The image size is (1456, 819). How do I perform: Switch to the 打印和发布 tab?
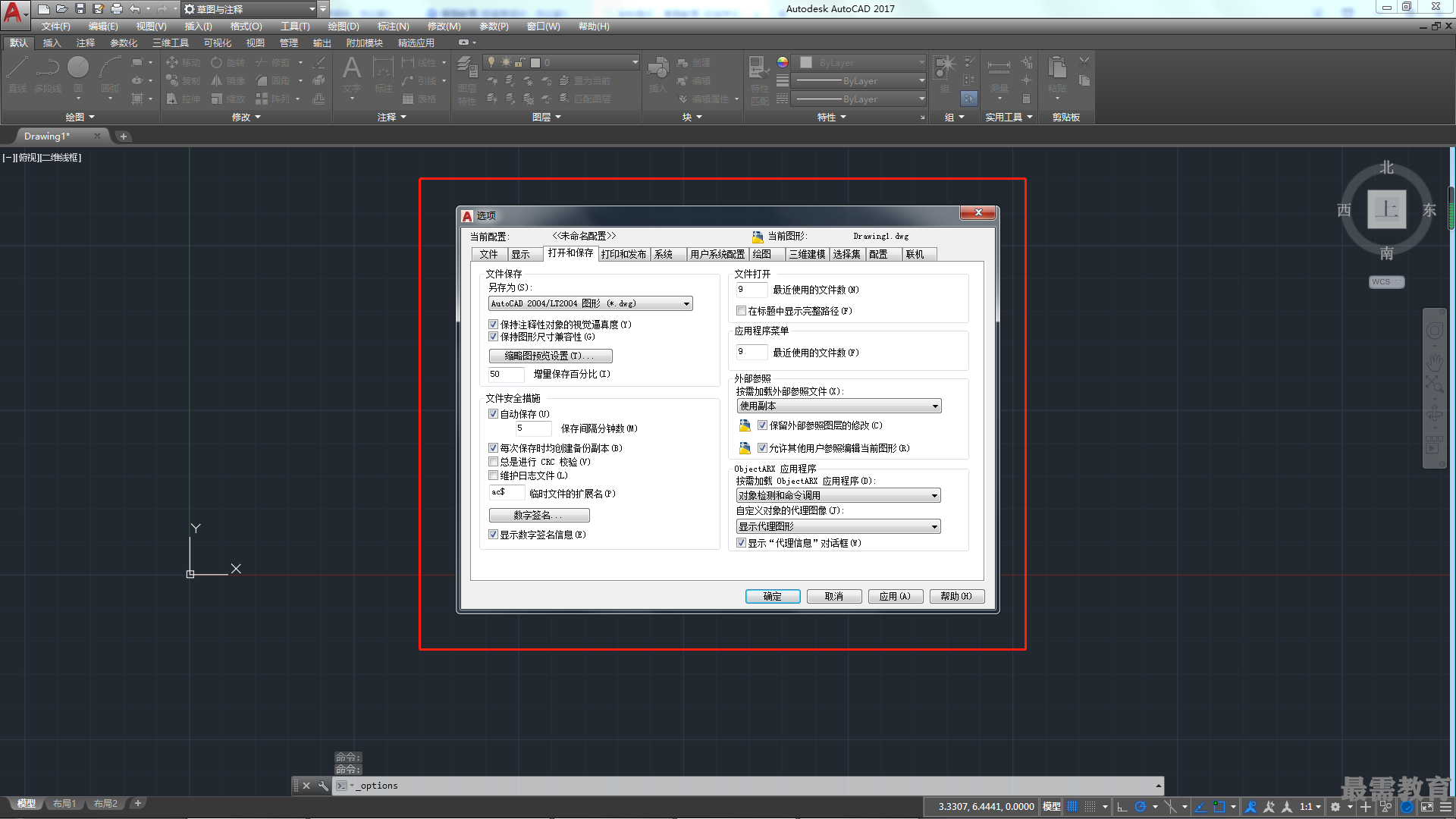[623, 254]
